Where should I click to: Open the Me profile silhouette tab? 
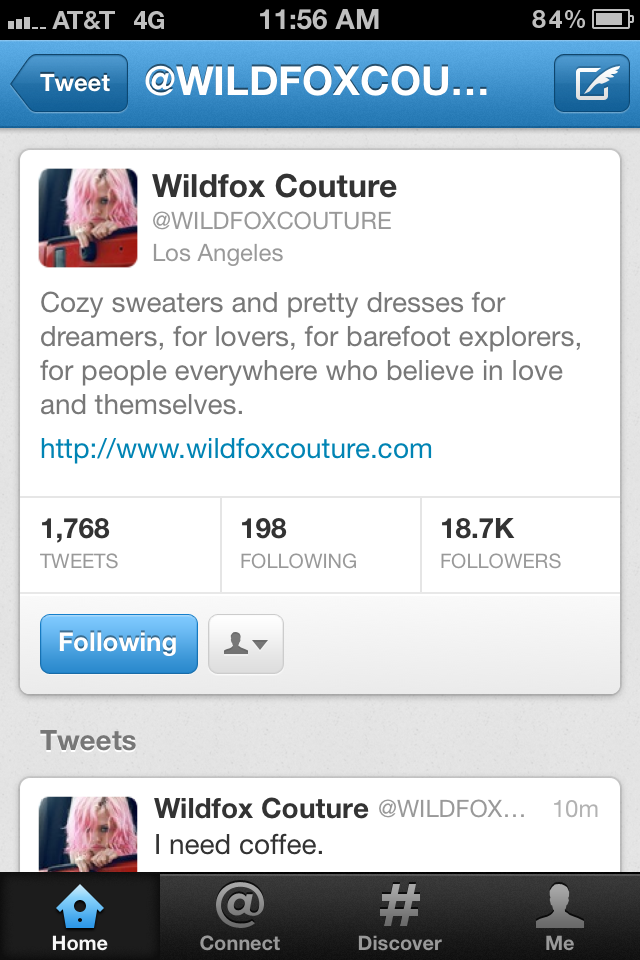coord(559,917)
